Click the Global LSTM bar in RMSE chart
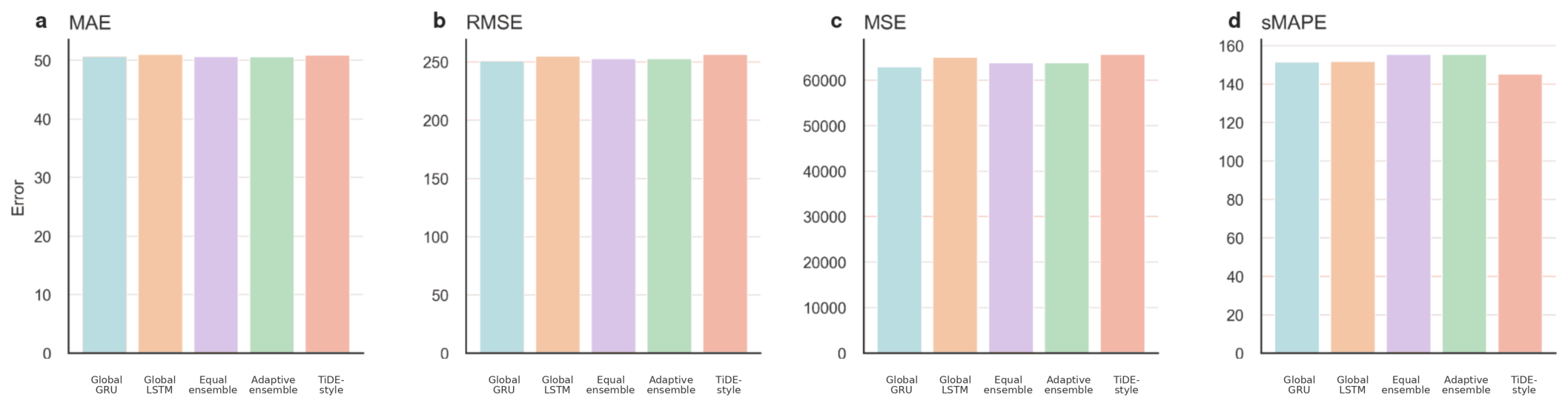 (x=558, y=204)
